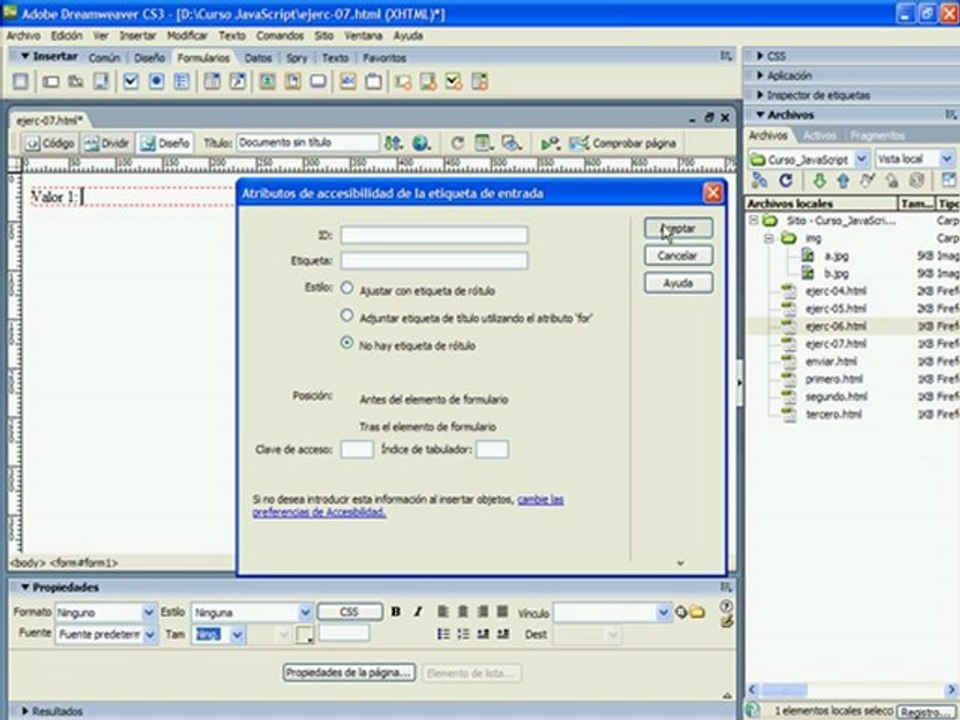Viewport: 960px width, 720px height.
Task: Insert a Radio Button form element
Action: 156,81
